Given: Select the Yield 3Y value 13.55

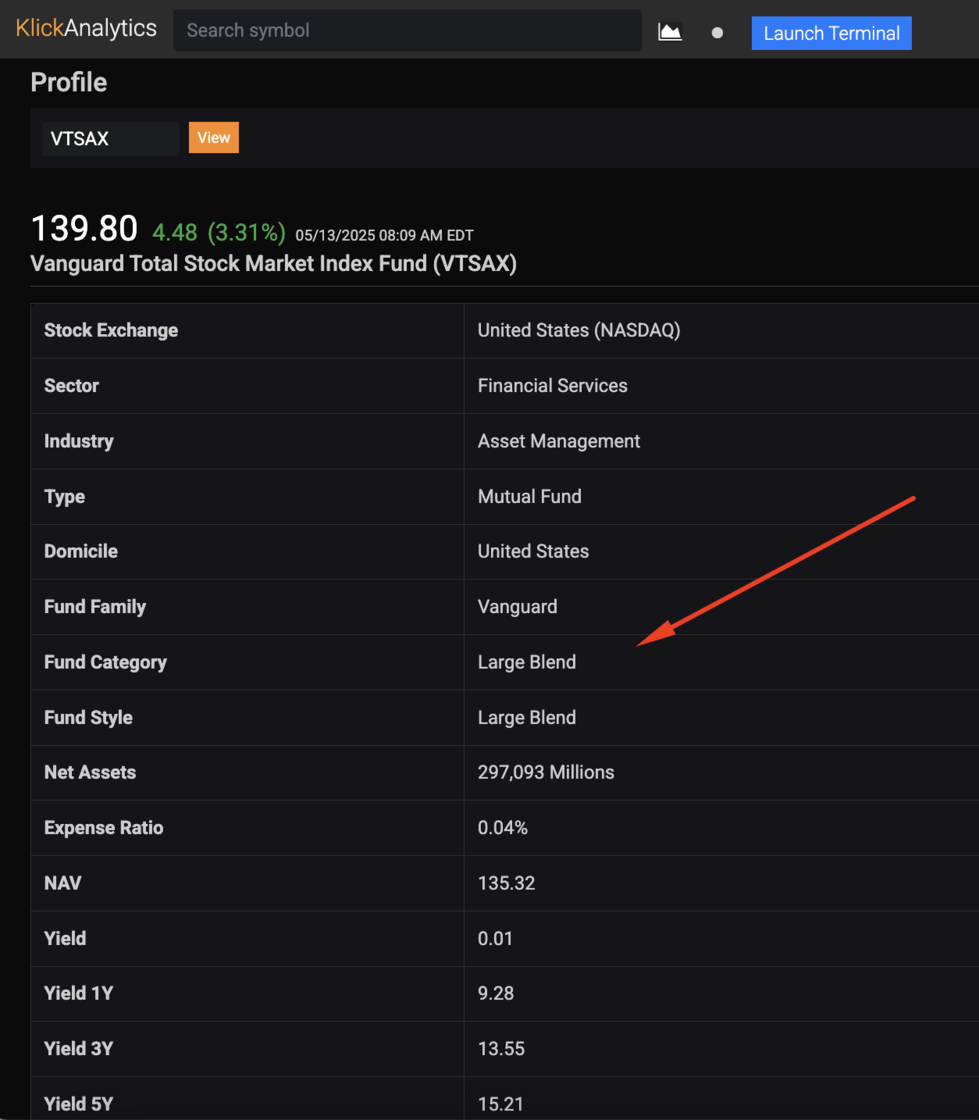Looking at the screenshot, I should tap(501, 1049).
